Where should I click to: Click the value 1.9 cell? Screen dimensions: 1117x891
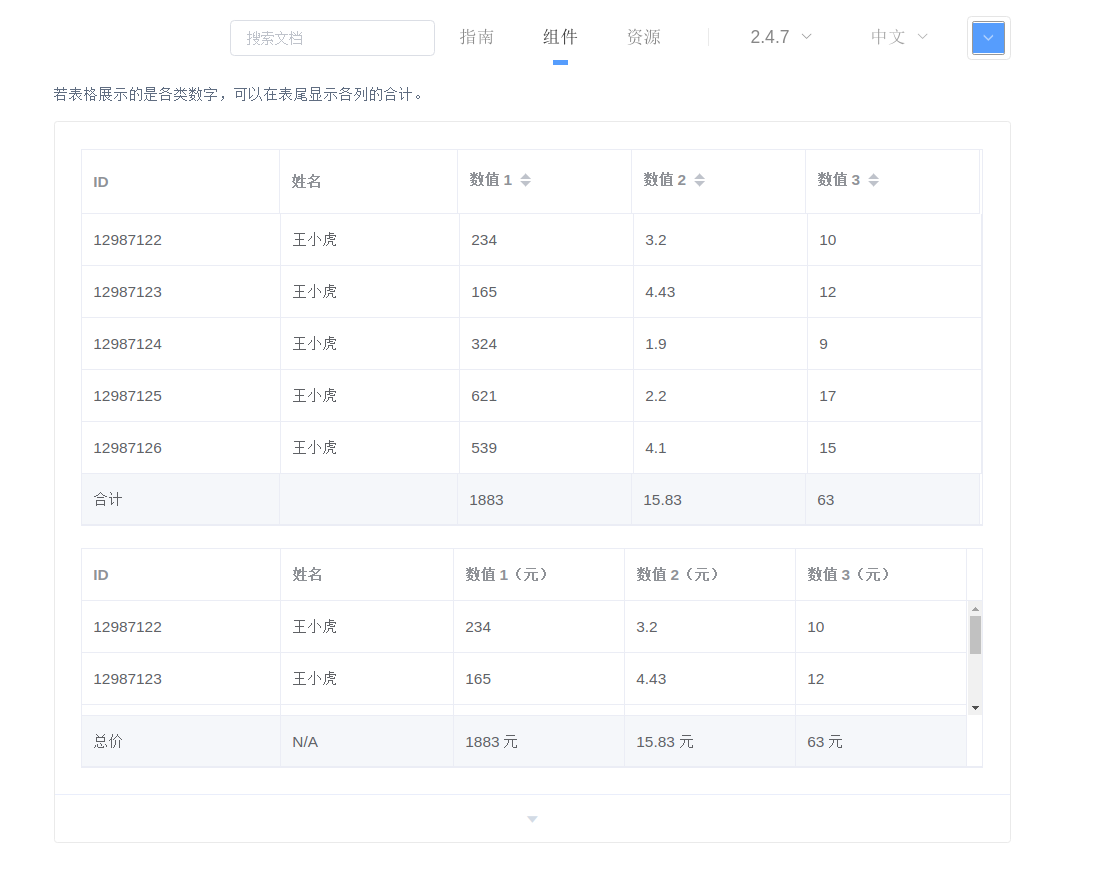tap(720, 344)
